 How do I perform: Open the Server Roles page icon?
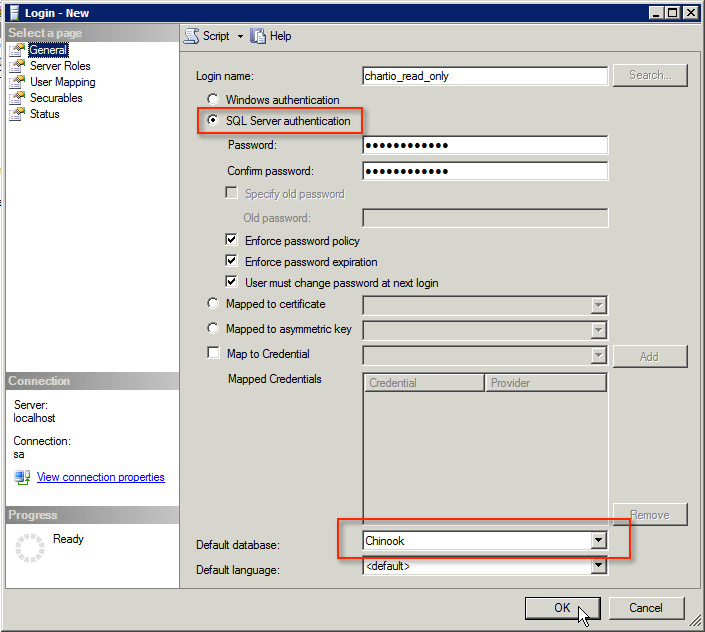pos(16,66)
